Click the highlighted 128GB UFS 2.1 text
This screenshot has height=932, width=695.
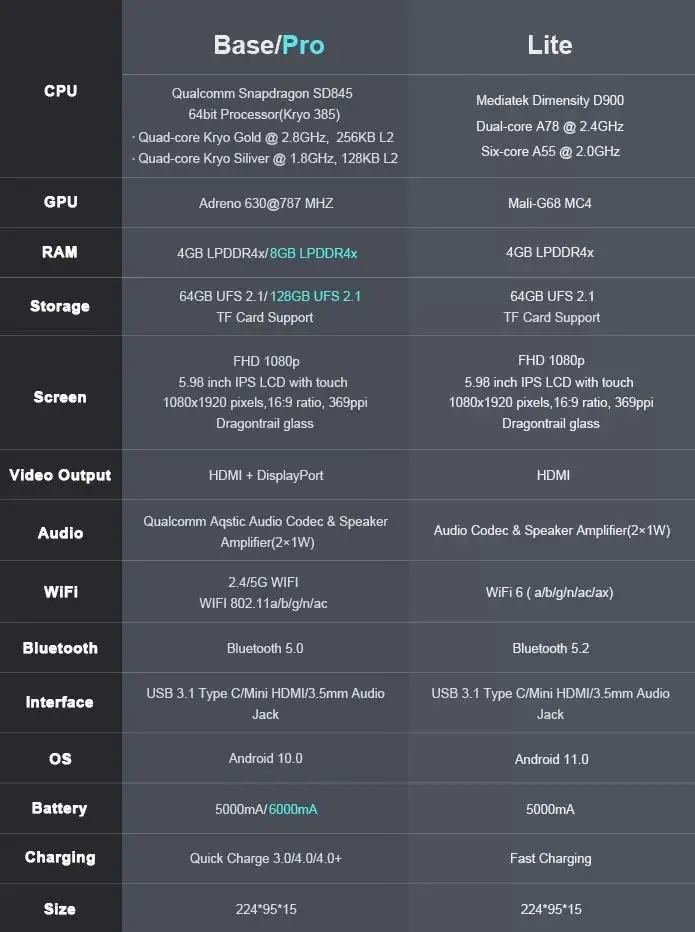pyautogui.click(x=315, y=296)
